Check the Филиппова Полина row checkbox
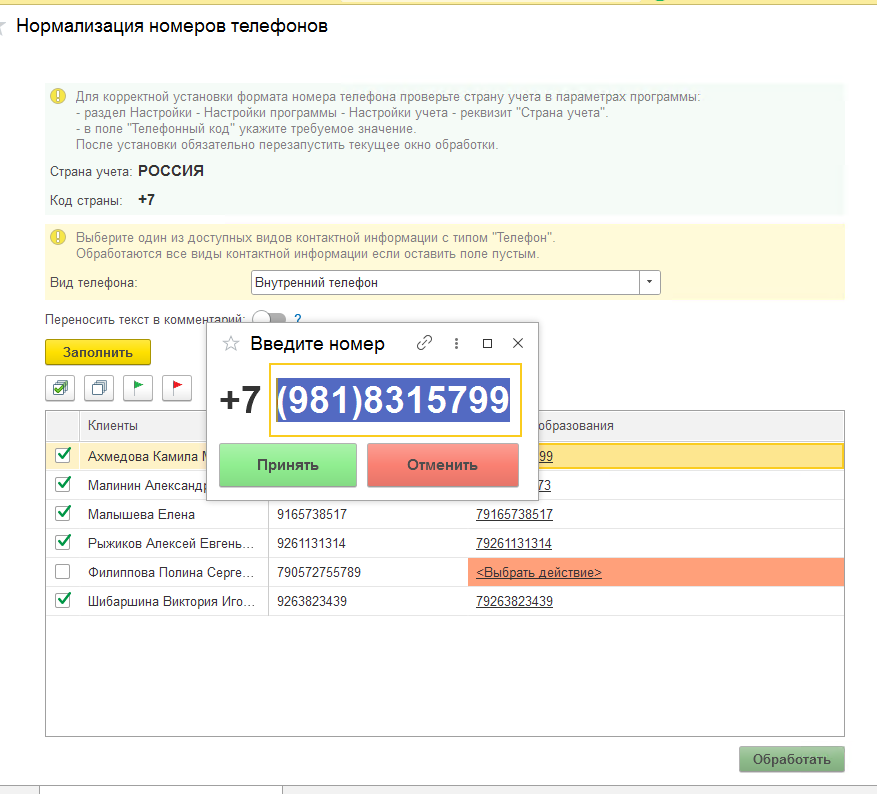Screen dimensions: 877x794 tap(63, 572)
